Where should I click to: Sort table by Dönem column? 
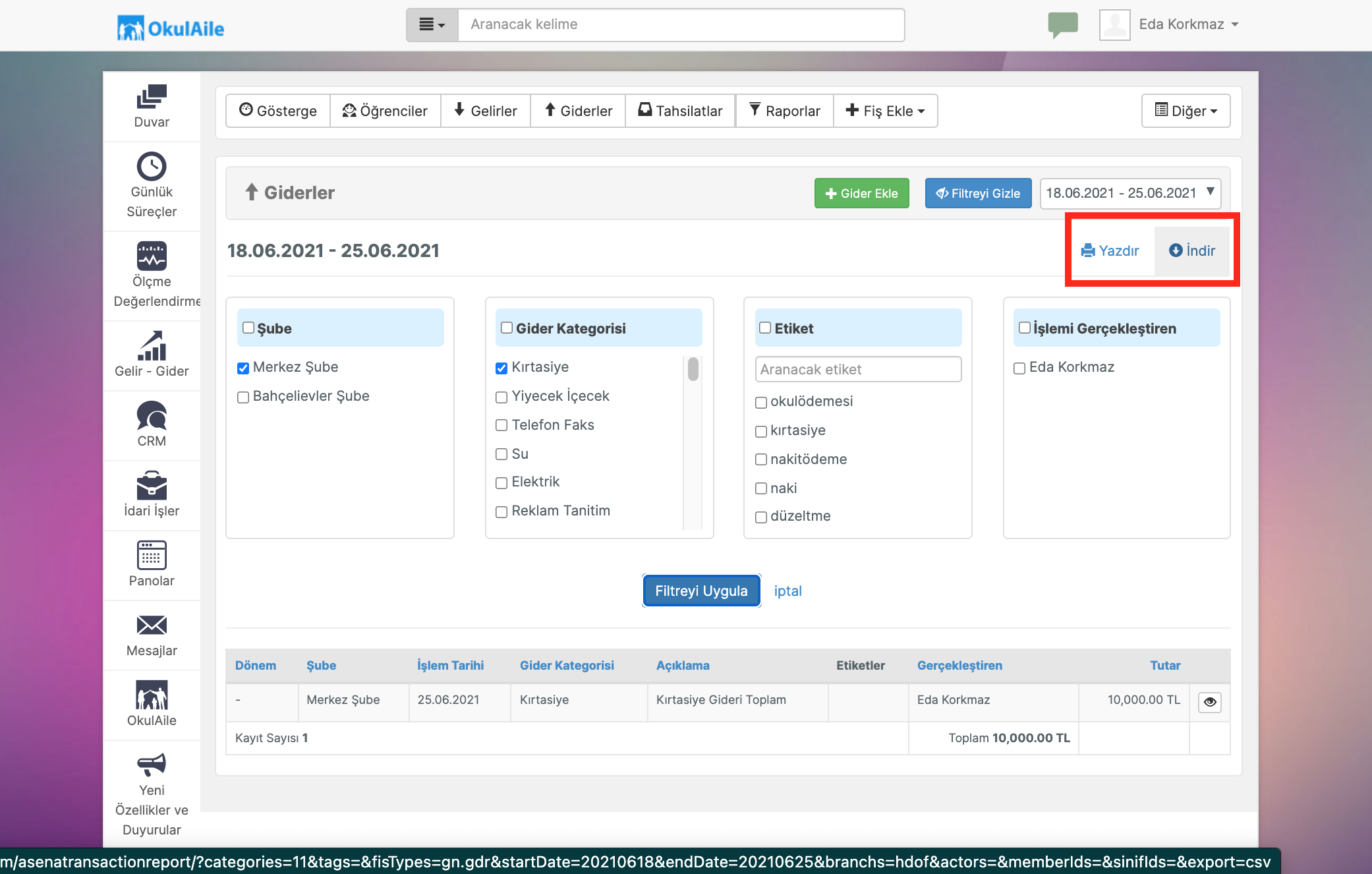(x=256, y=665)
